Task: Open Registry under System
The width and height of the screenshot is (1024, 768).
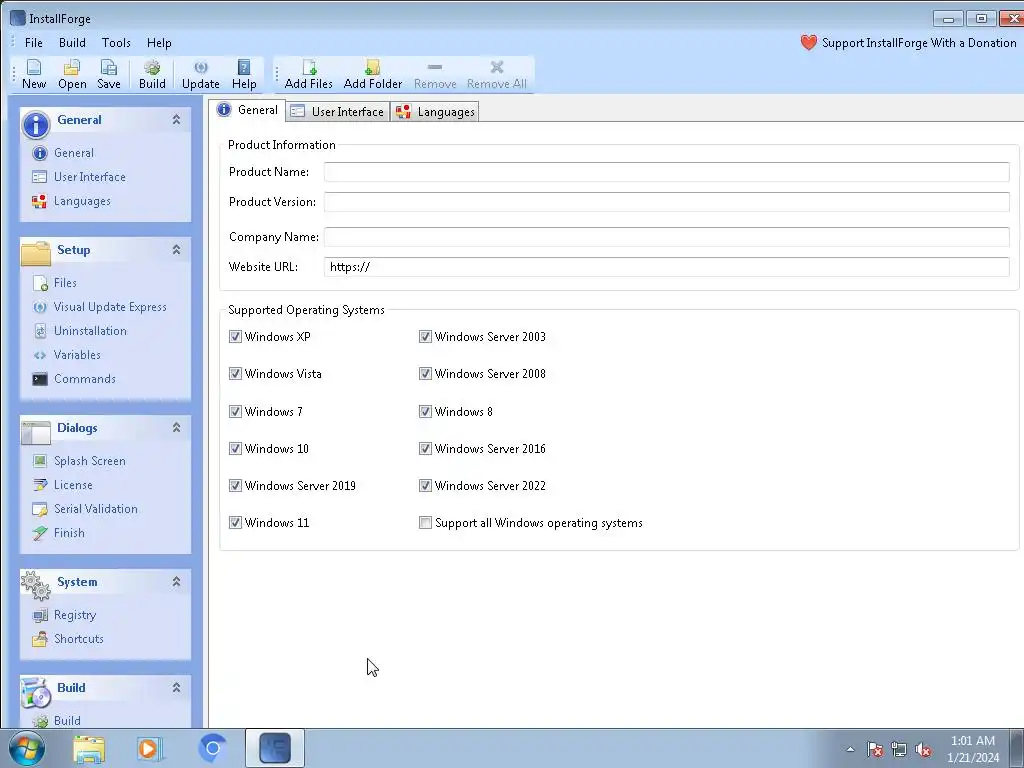Action: tap(64, 615)
